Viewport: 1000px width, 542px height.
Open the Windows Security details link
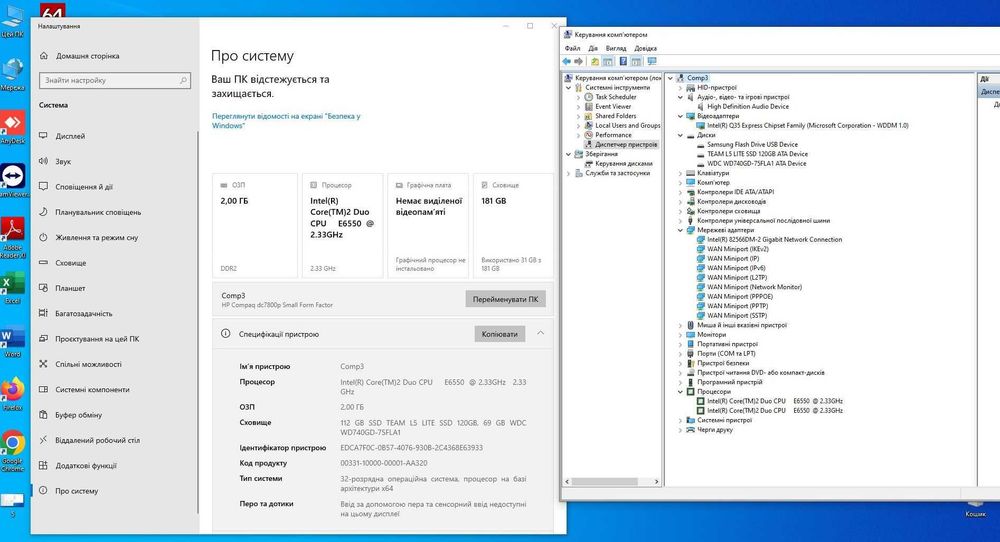pyautogui.click(x=286, y=121)
